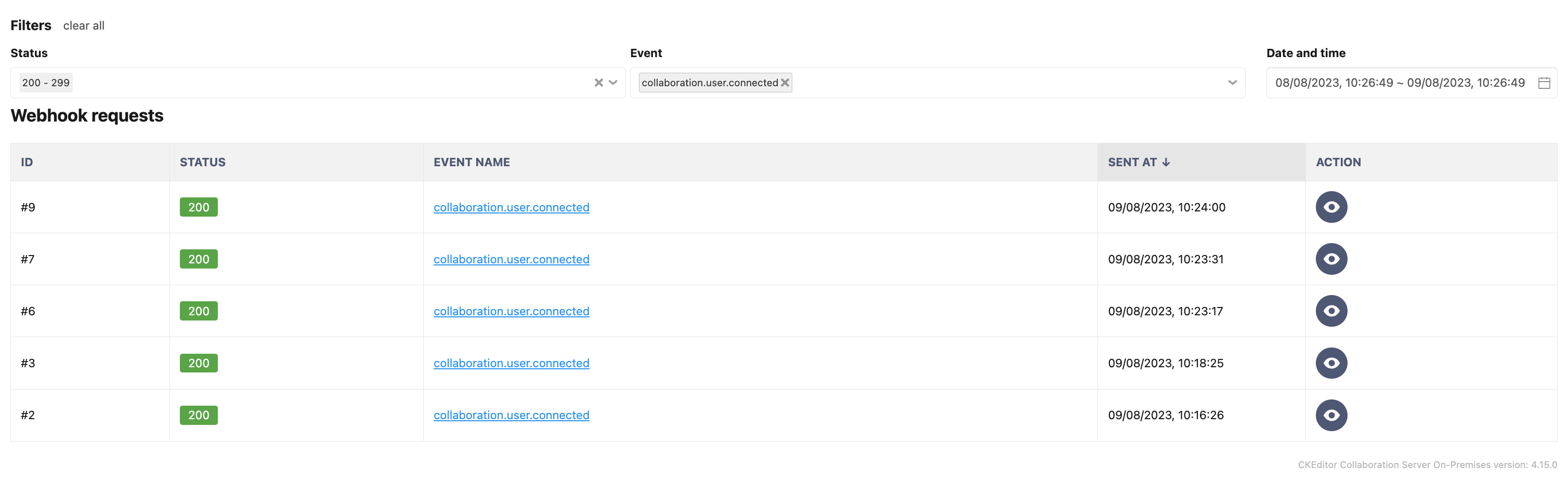Viewport: 1568px width, 481px height.
Task: Open the calendar date picker icon
Action: (x=1544, y=83)
